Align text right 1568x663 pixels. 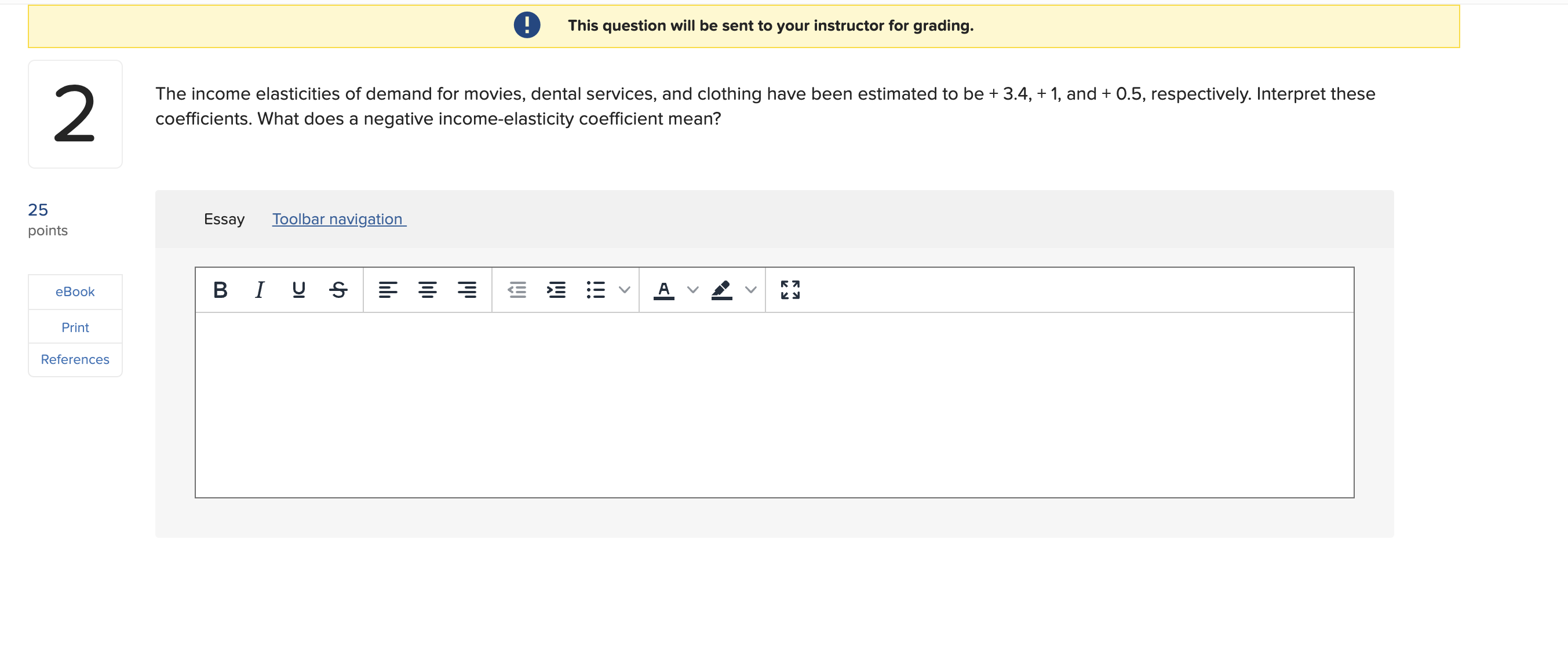click(467, 290)
